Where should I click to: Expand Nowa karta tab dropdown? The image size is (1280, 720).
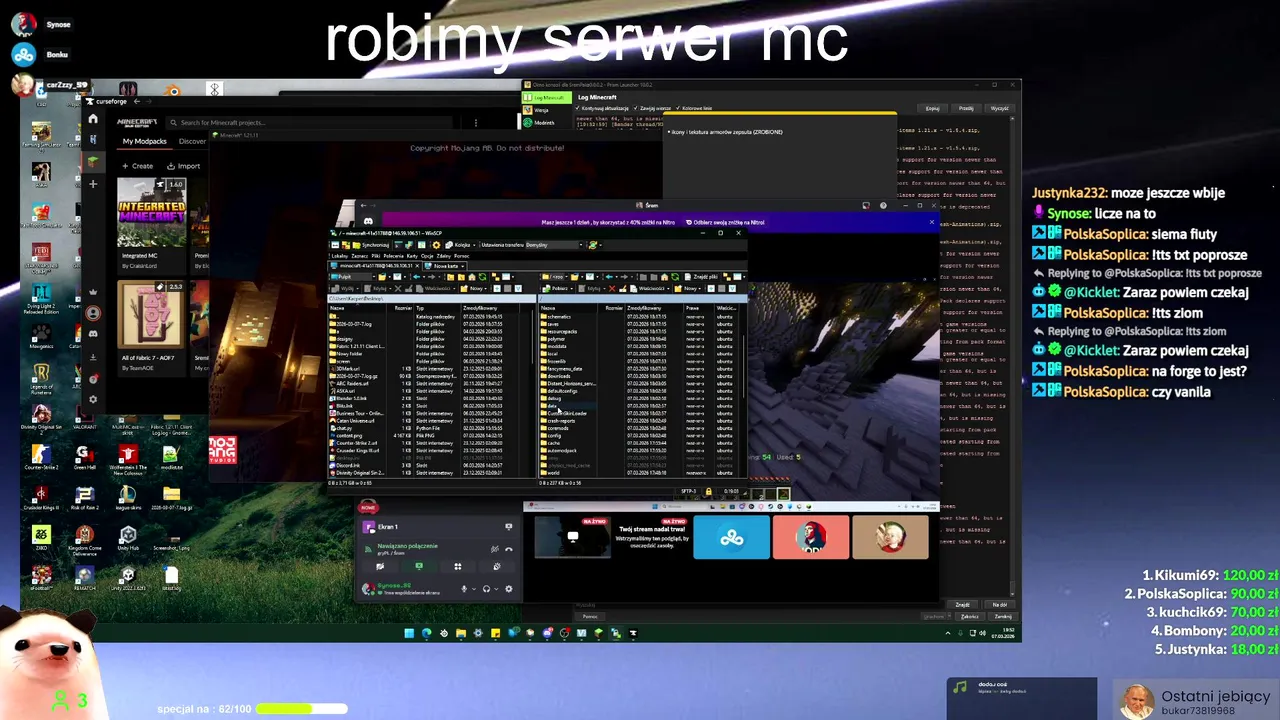pos(462,266)
